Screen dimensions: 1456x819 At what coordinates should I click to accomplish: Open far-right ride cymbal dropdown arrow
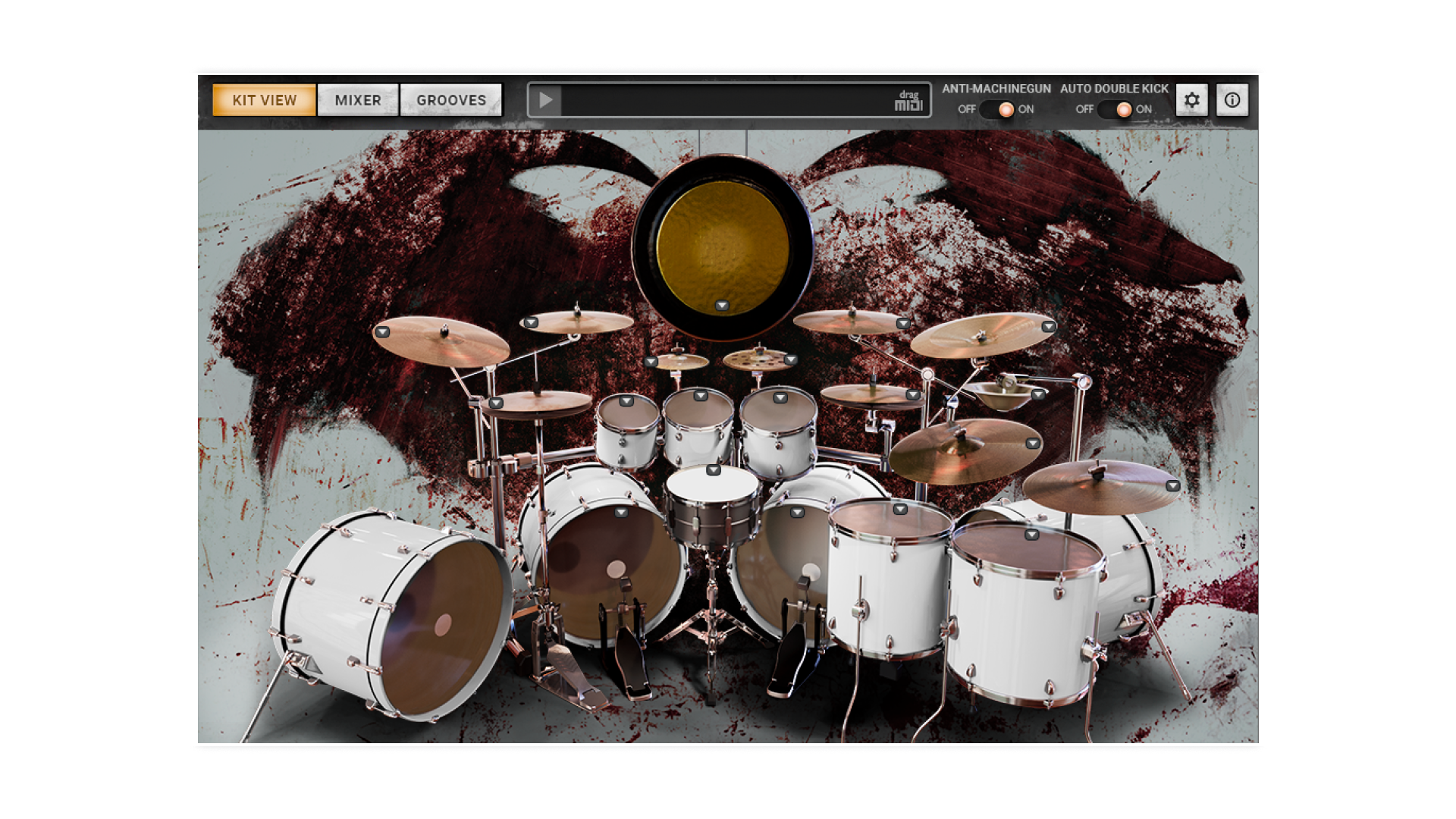[x=1172, y=486]
